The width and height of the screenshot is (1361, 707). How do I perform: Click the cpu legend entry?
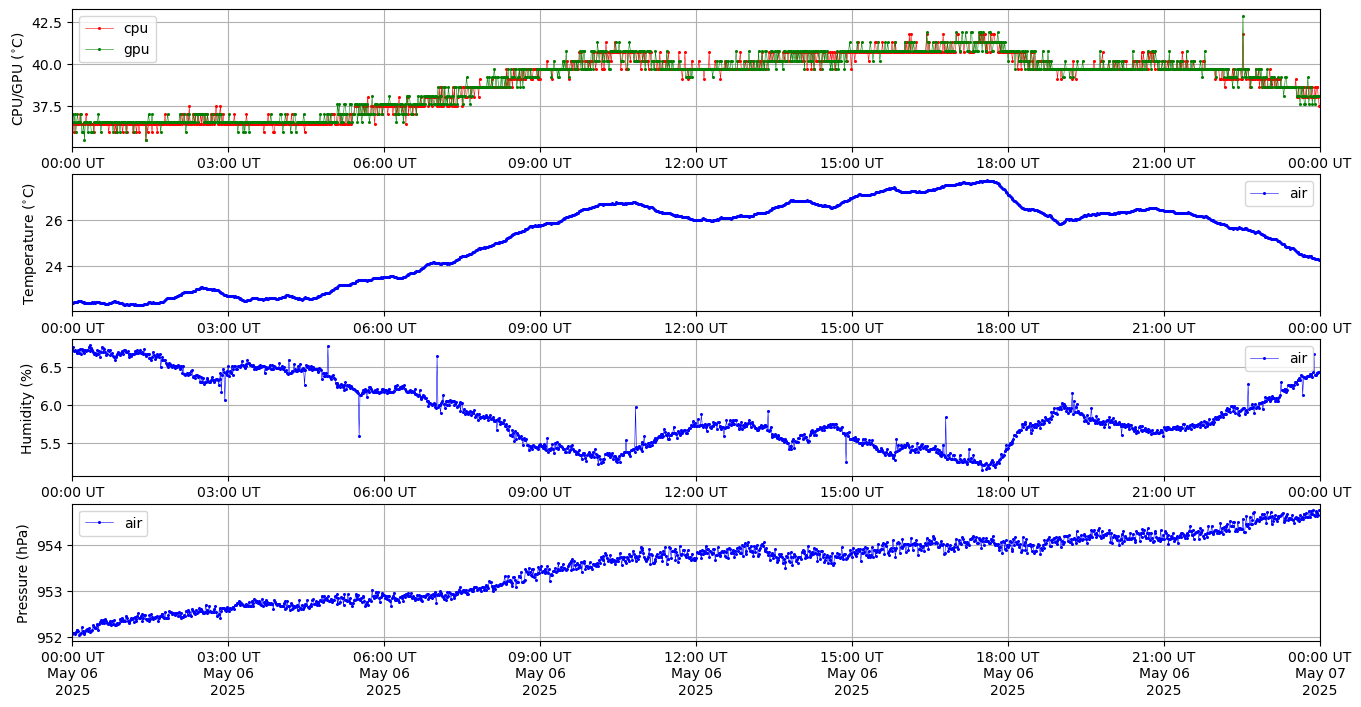pos(117,28)
